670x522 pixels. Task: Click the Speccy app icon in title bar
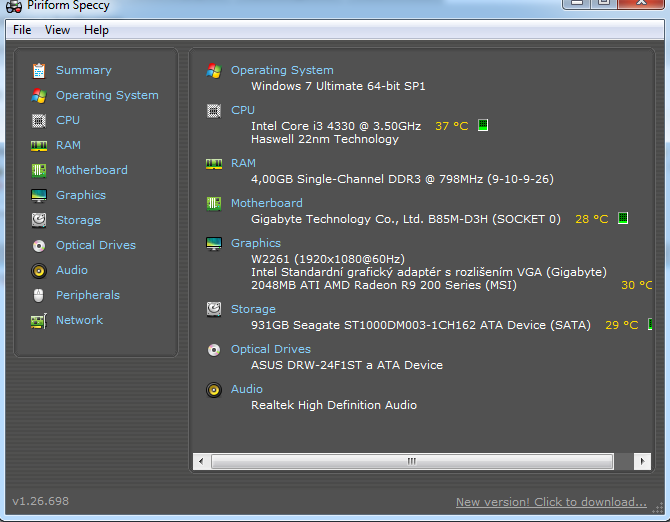(14, 6)
